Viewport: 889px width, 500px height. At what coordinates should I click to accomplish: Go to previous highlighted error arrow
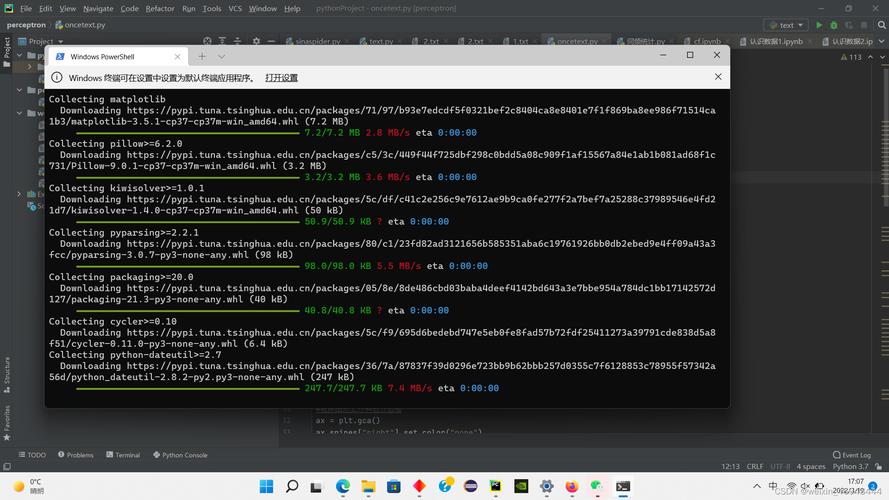point(870,57)
